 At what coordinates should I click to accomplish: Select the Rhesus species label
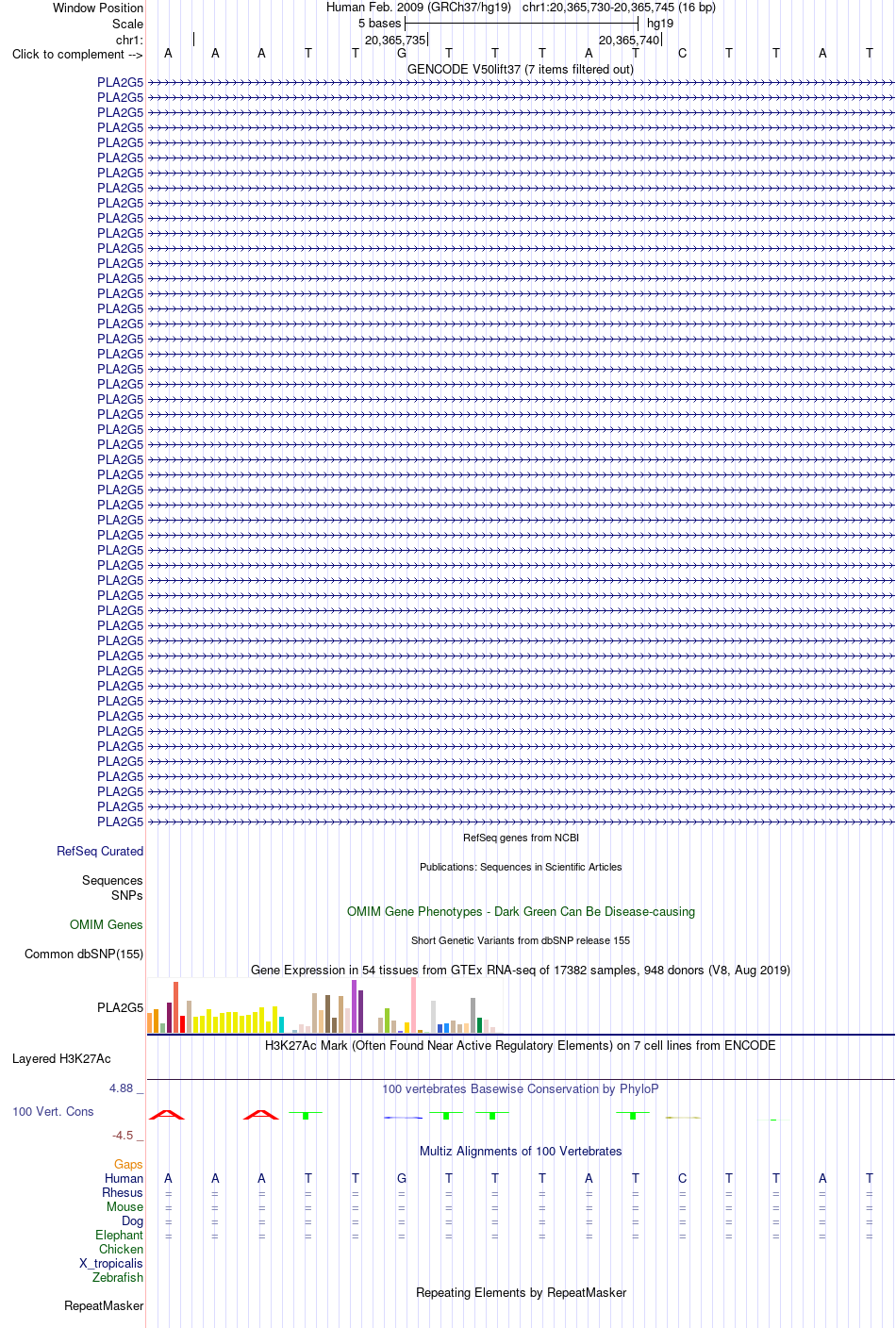[123, 1192]
